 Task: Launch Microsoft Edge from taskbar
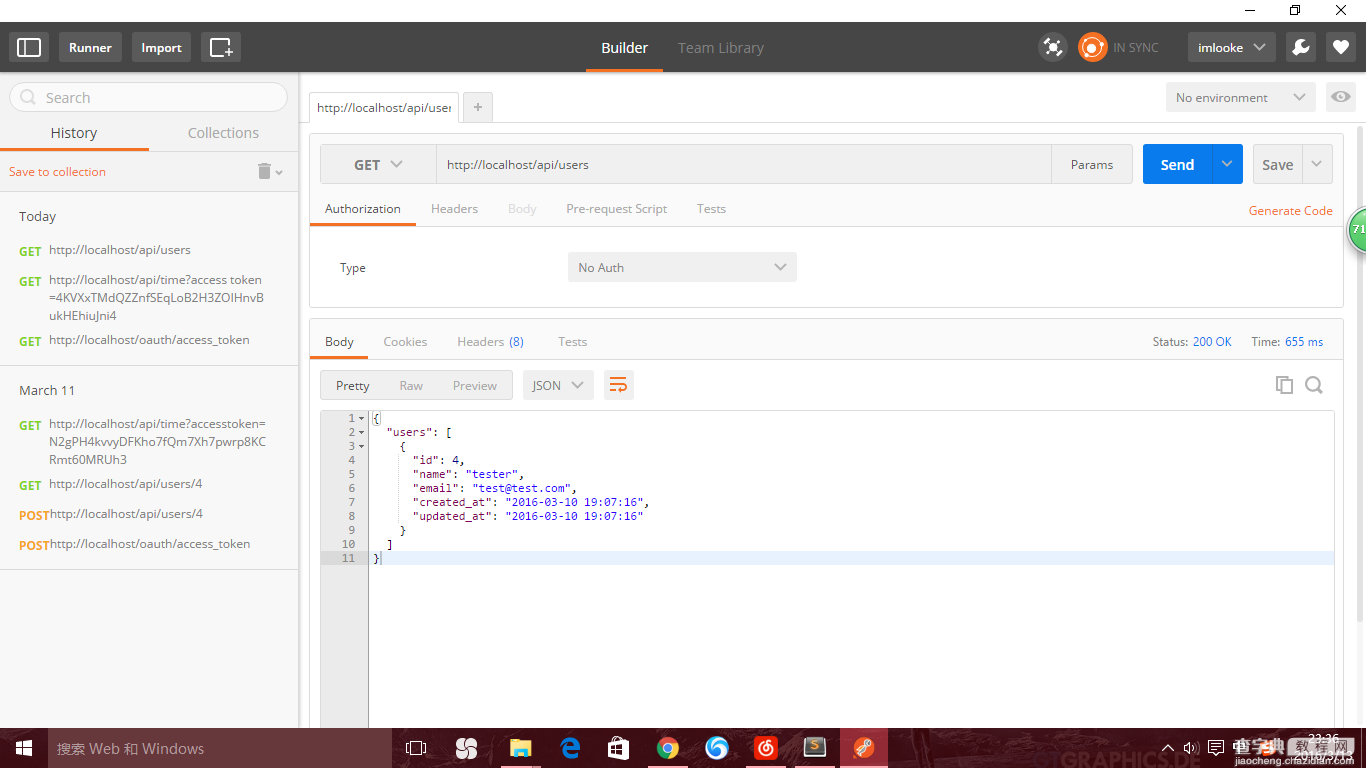click(x=570, y=748)
